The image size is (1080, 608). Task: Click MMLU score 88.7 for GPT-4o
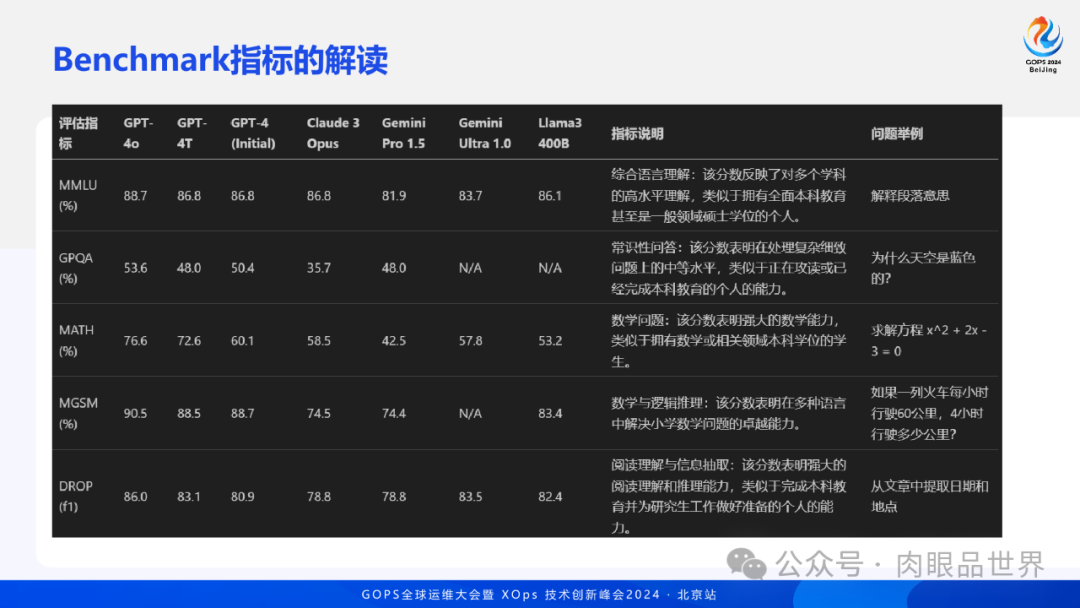136,196
